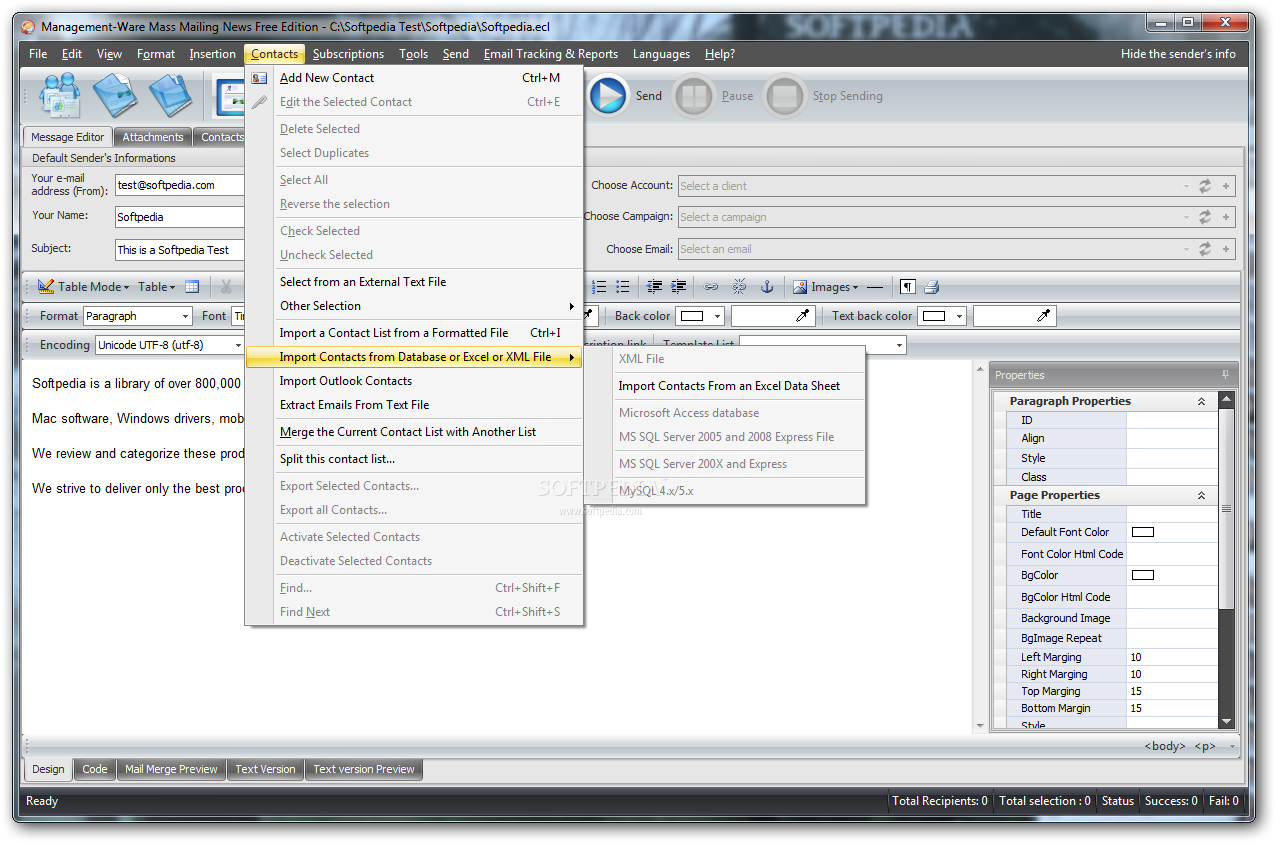
Task: Click the Your Name input field
Action: pyautogui.click(x=180, y=216)
